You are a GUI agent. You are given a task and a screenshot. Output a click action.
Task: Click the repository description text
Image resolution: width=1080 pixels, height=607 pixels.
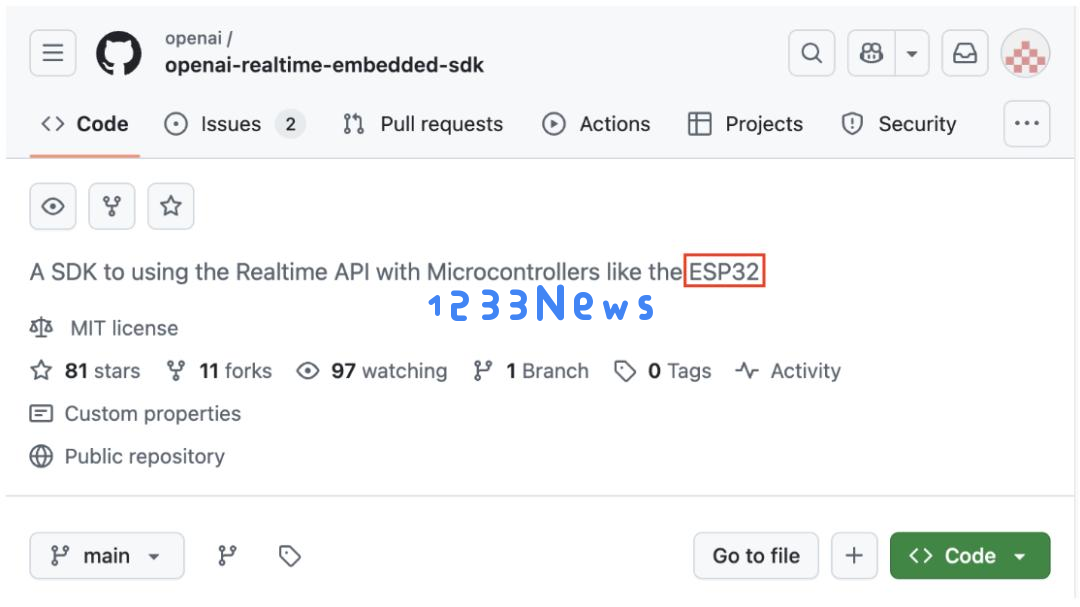click(395, 271)
